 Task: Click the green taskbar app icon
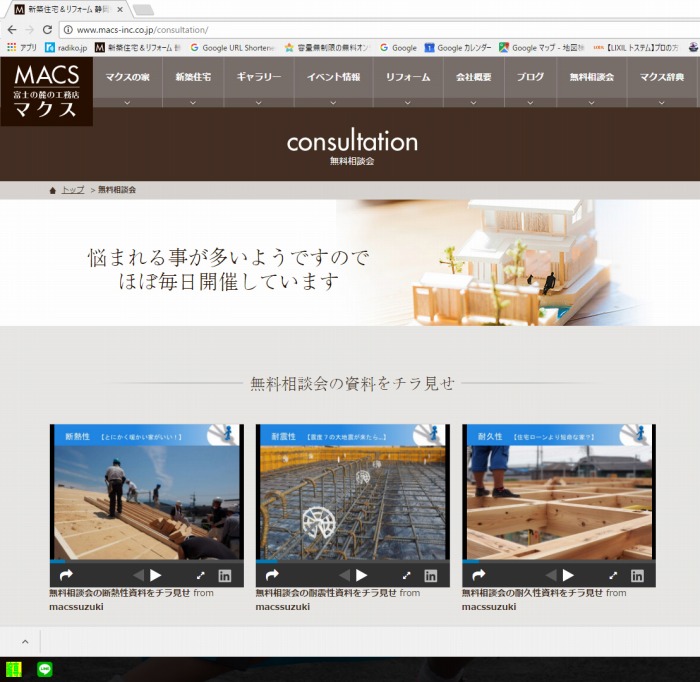pyautogui.click(x=13, y=669)
